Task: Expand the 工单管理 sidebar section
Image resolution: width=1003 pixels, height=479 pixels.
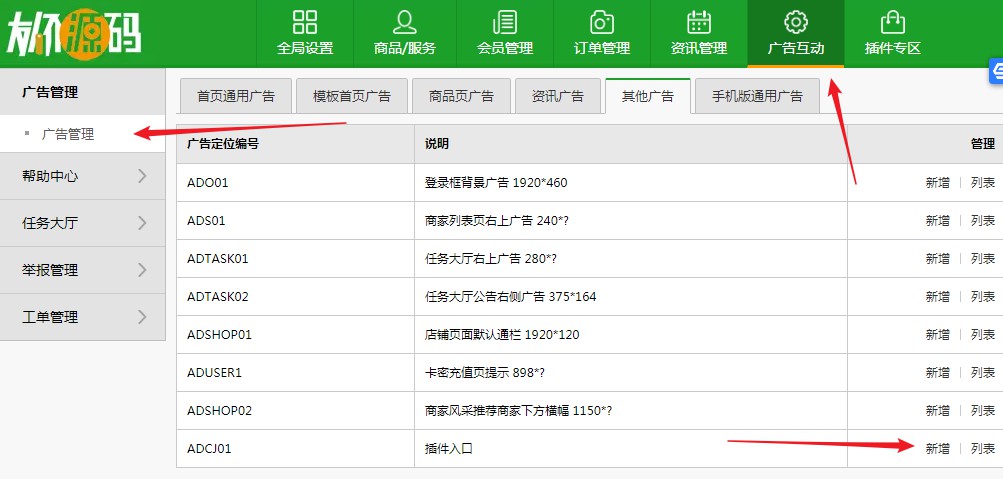Action: [82, 317]
